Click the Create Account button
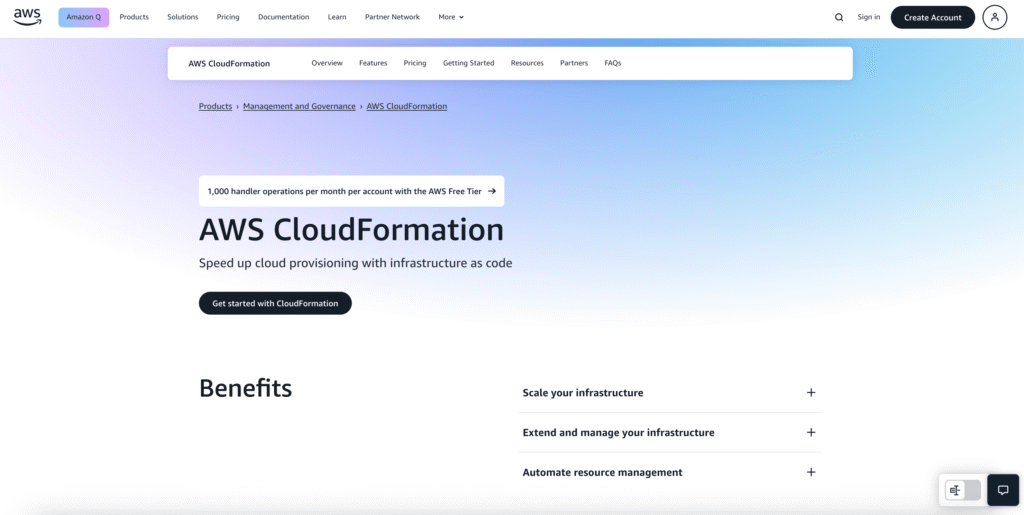Screen dimensions: 1024x515 tap(933, 18)
